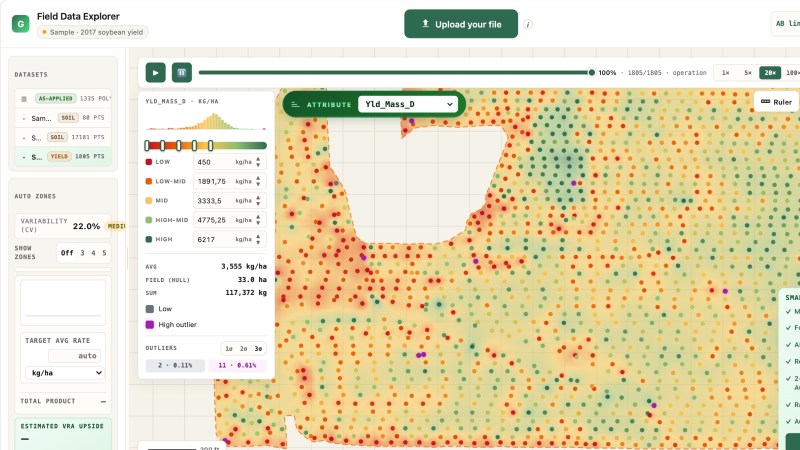
Task: Click the playback progress slider knob at 100%
Action: point(591,72)
